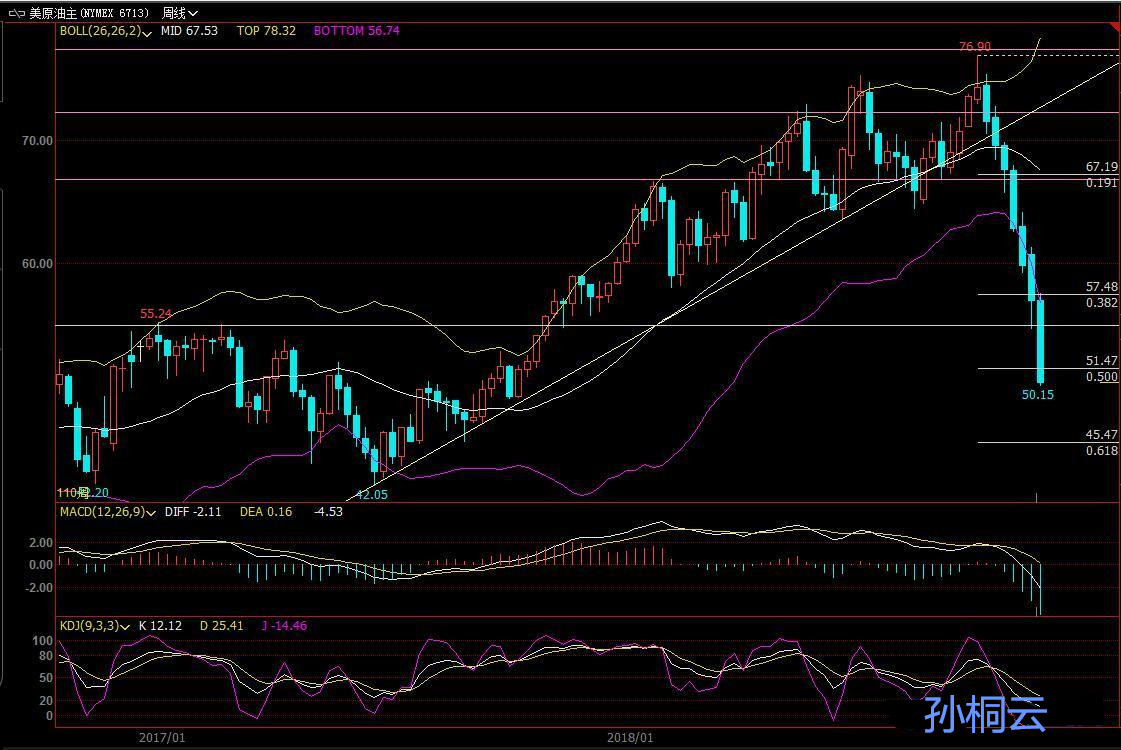Click the -4.53 MACD histogram value

[x=328, y=512]
